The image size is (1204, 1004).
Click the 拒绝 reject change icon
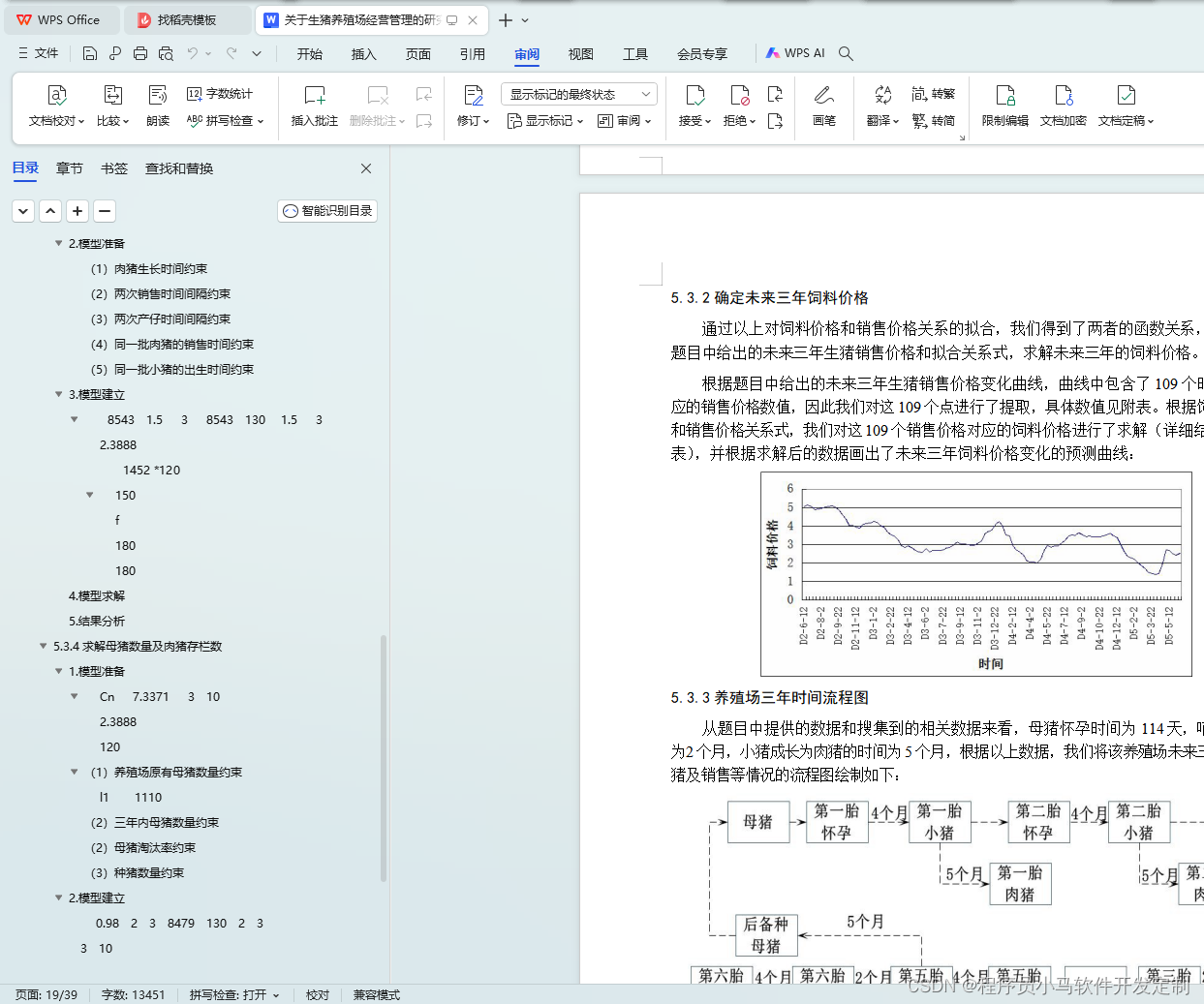(x=739, y=95)
